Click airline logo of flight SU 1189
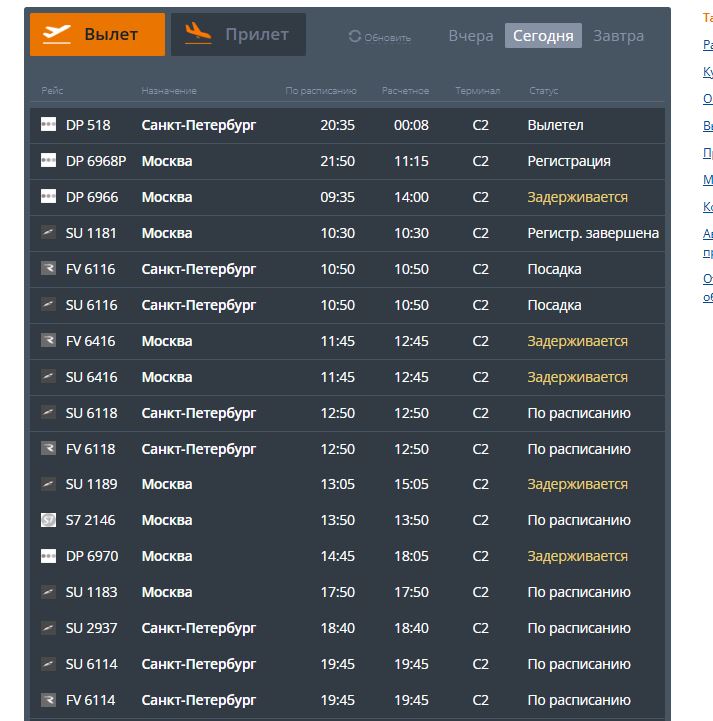Image resolution: width=713 pixels, height=721 pixels. coord(48,484)
